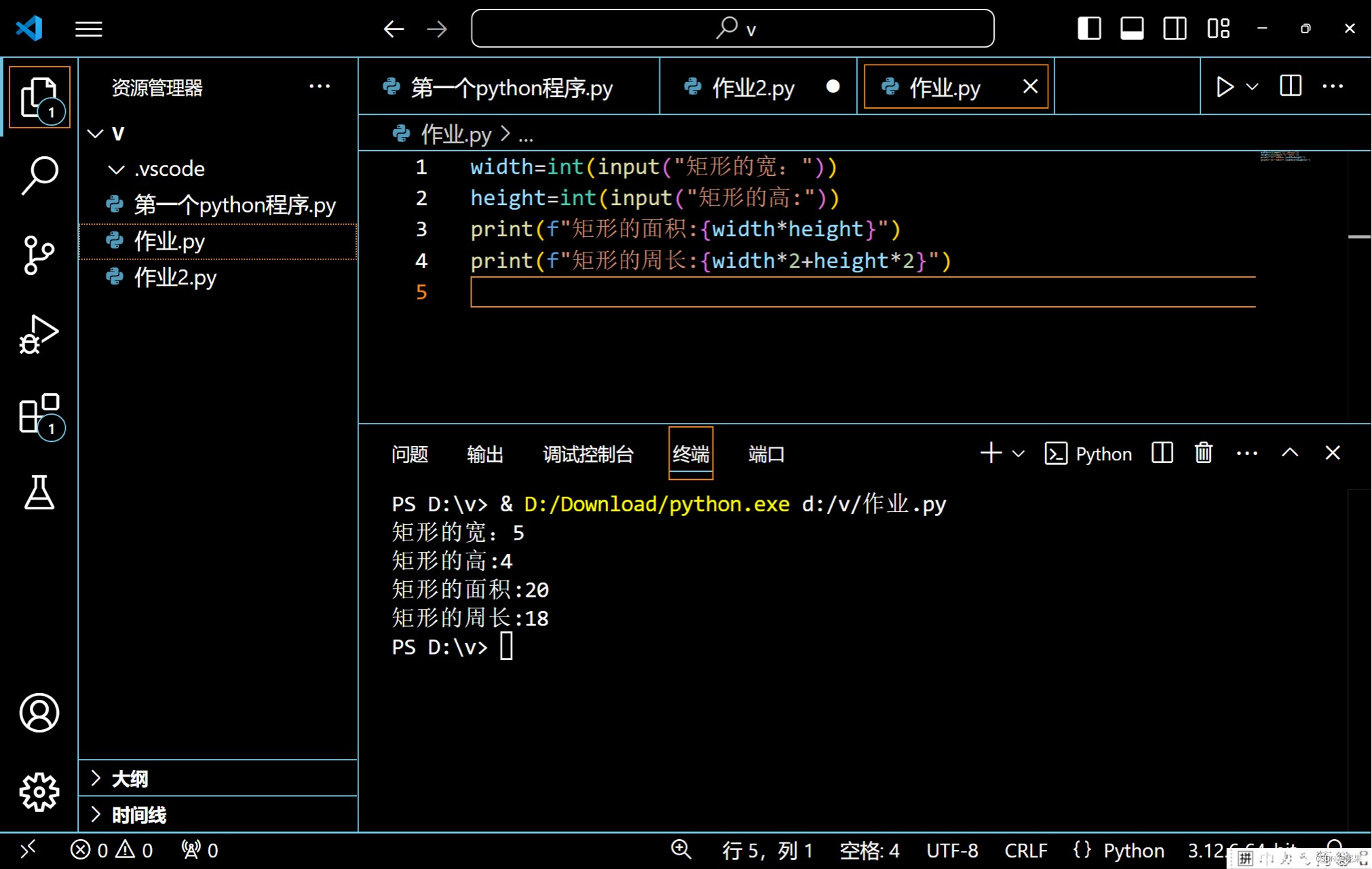Open Explorer panel more actions ellipsis
Viewport: 1372px width, 869px height.
[320, 86]
